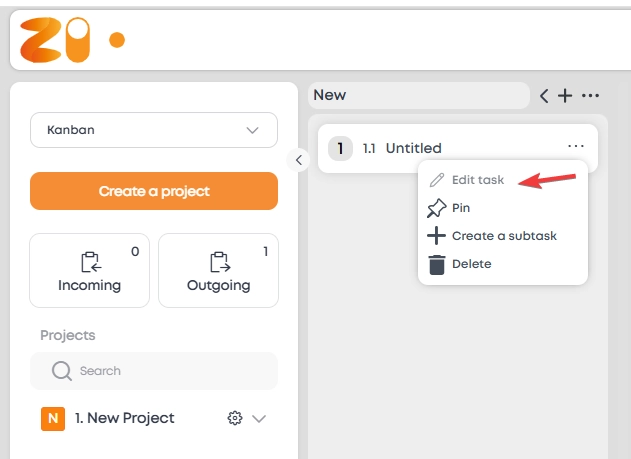631x459 pixels.
Task: Select Pin in the task menu
Action: pos(461,208)
